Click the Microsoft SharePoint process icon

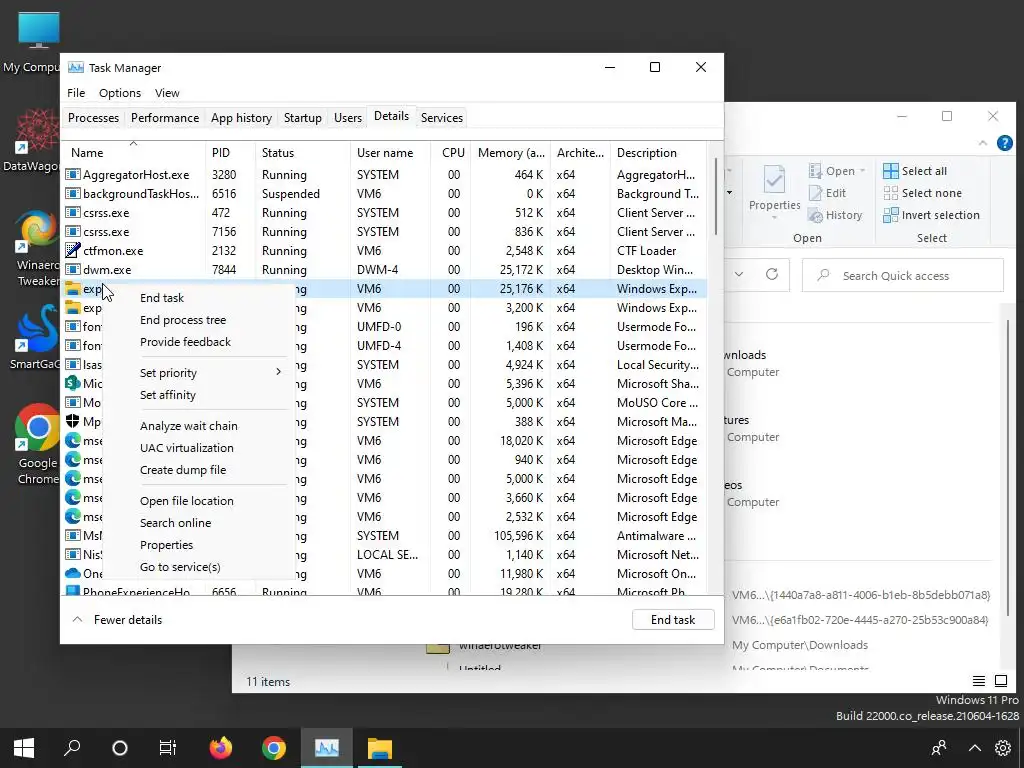point(72,383)
